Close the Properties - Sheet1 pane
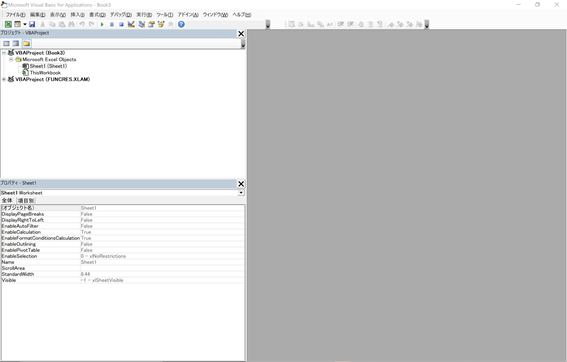Viewport: 567px width, 362px height. 241,184
